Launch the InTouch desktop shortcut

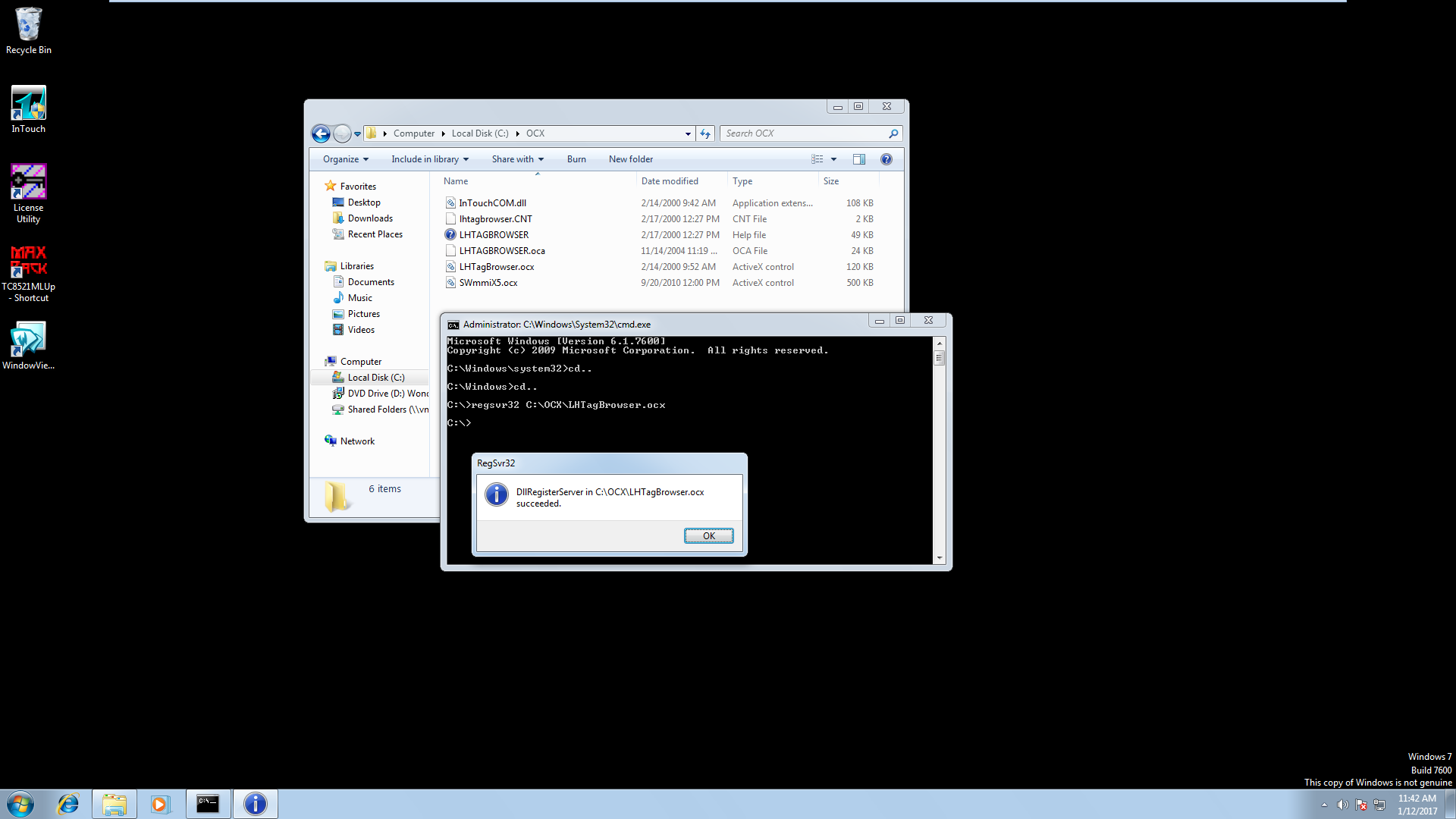click(x=28, y=110)
